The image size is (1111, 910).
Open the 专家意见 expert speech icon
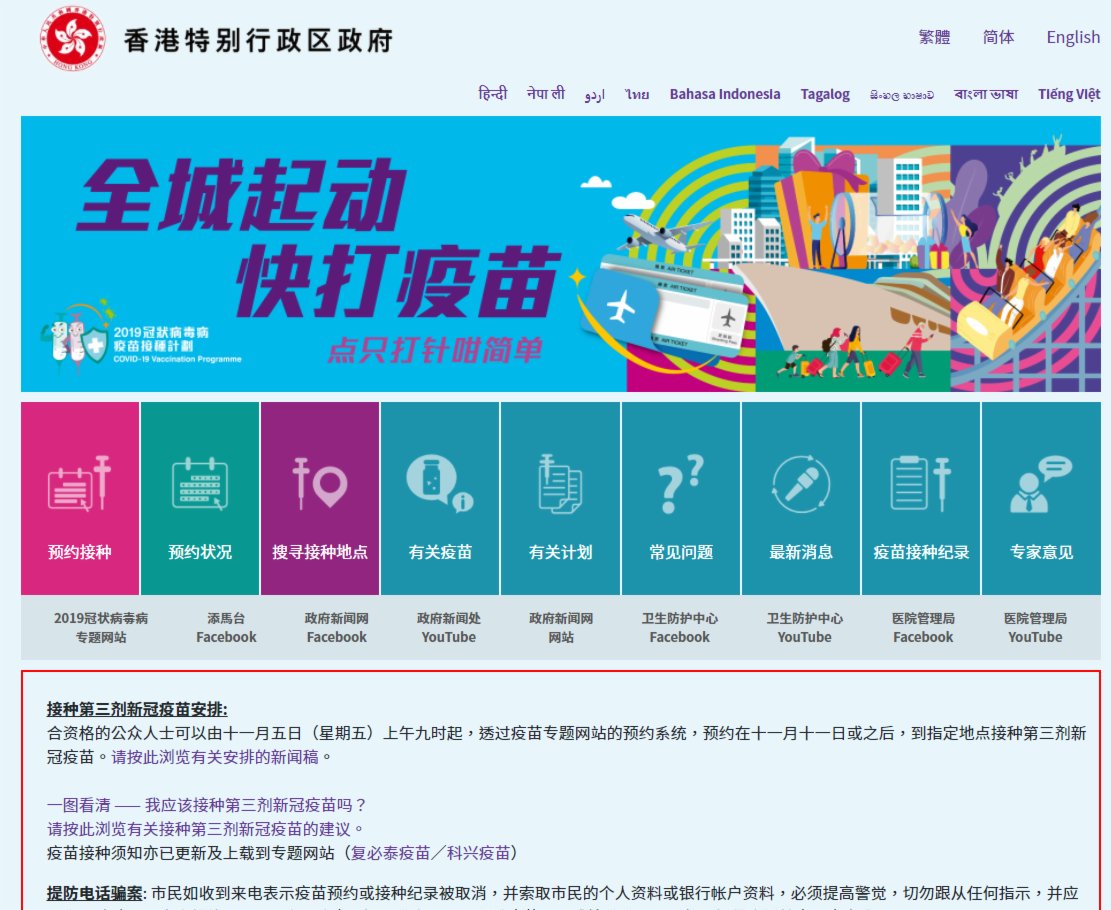[x=1041, y=485]
